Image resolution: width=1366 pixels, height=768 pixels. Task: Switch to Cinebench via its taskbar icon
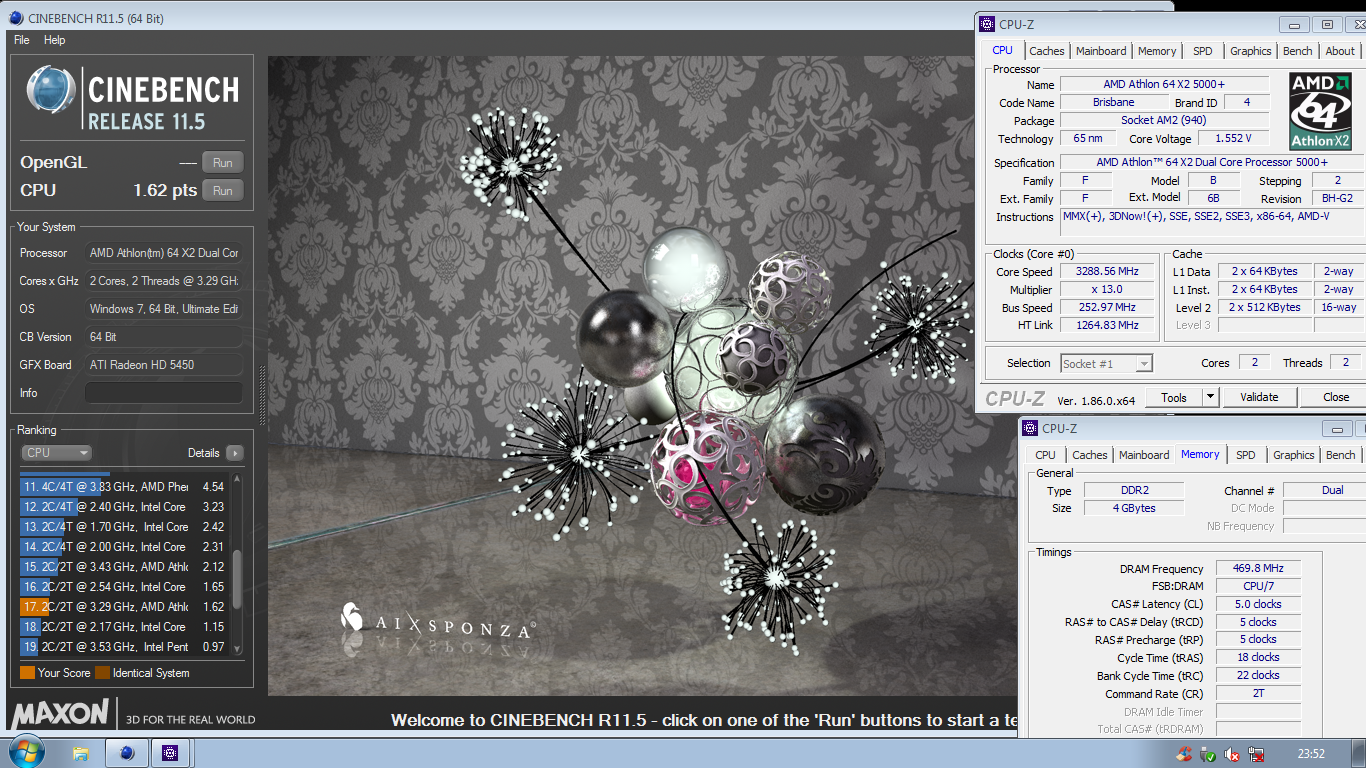click(127, 753)
